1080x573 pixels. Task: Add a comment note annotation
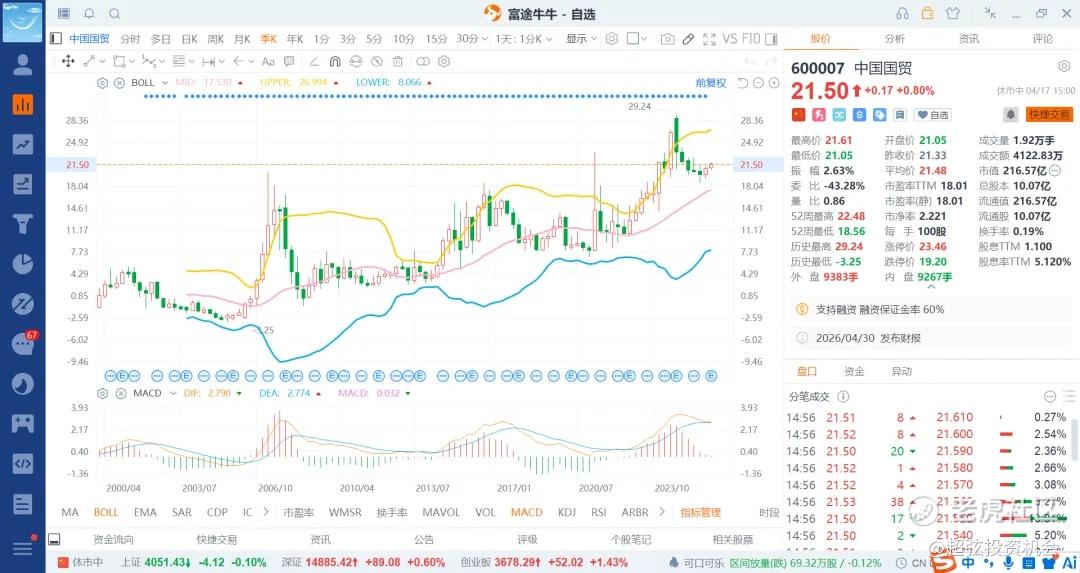tap(289, 61)
